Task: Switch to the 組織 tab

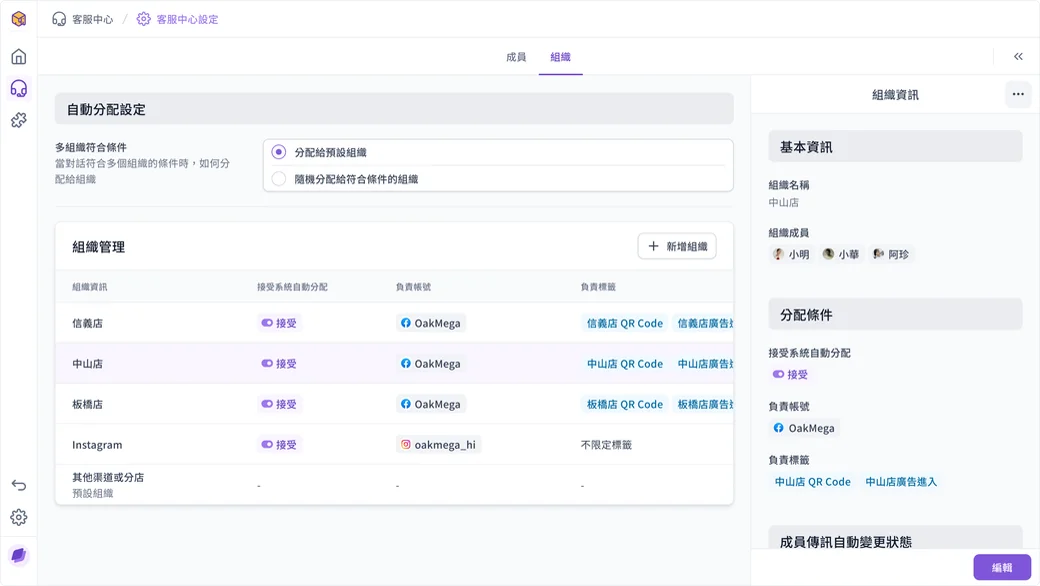Action: 560,57
